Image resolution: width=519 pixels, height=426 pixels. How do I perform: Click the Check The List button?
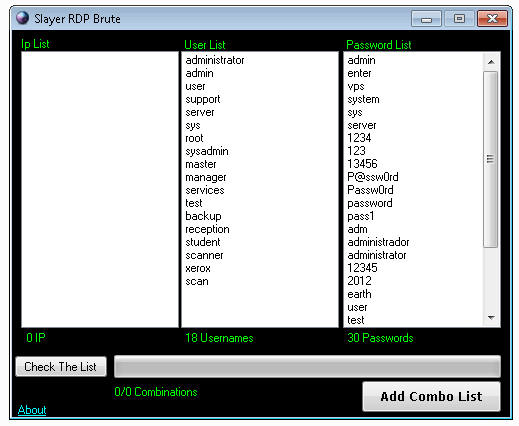click(x=61, y=367)
